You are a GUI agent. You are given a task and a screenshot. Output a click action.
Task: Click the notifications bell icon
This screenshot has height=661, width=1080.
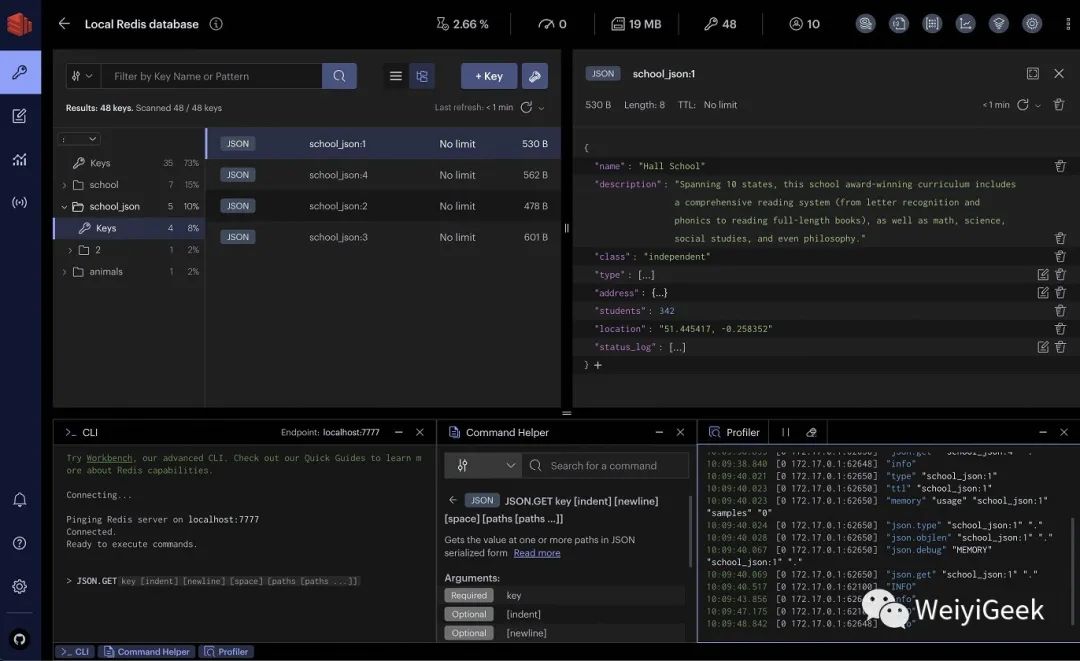click(19, 499)
